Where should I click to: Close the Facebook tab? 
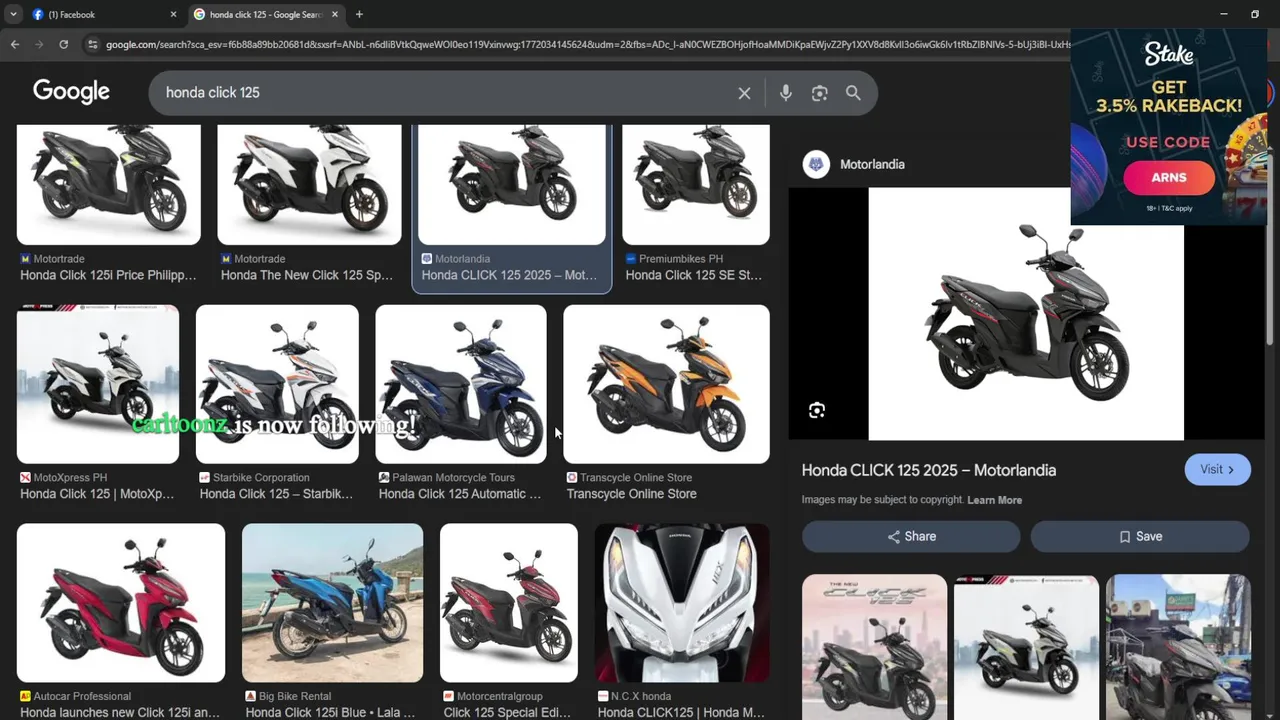click(173, 14)
